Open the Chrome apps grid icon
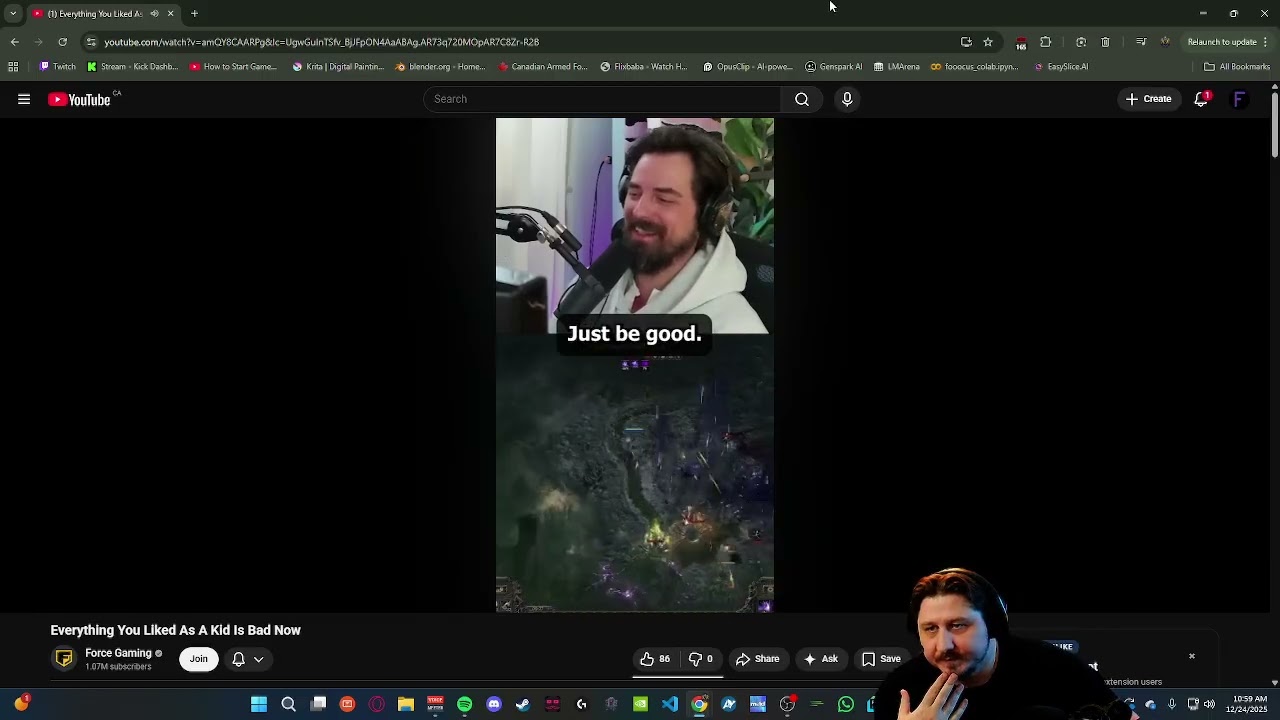This screenshot has height=720, width=1280. point(13,67)
